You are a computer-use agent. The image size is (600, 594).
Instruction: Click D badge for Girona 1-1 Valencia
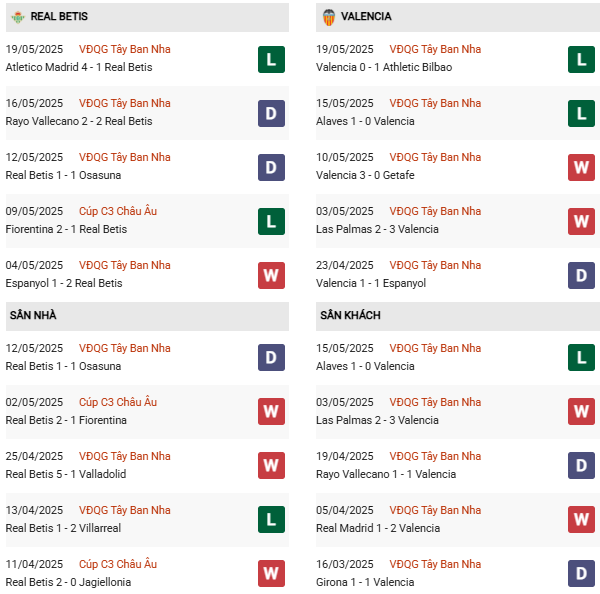(582, 574)
